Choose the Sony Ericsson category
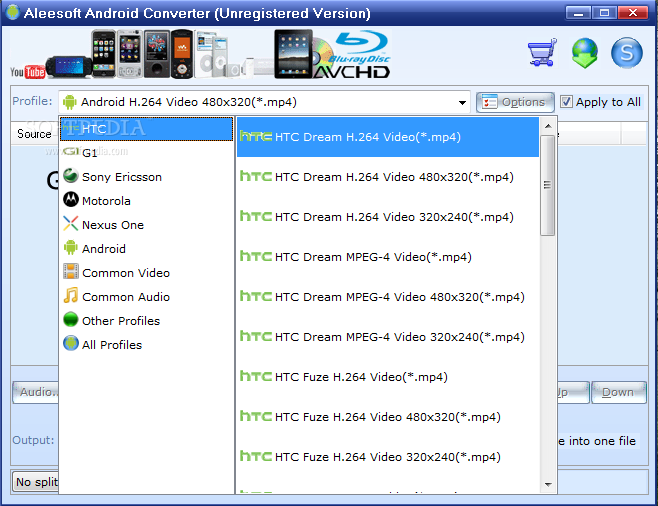Image resolution: width=658 pixels, height=506 pixels. (x=146, y=177)
